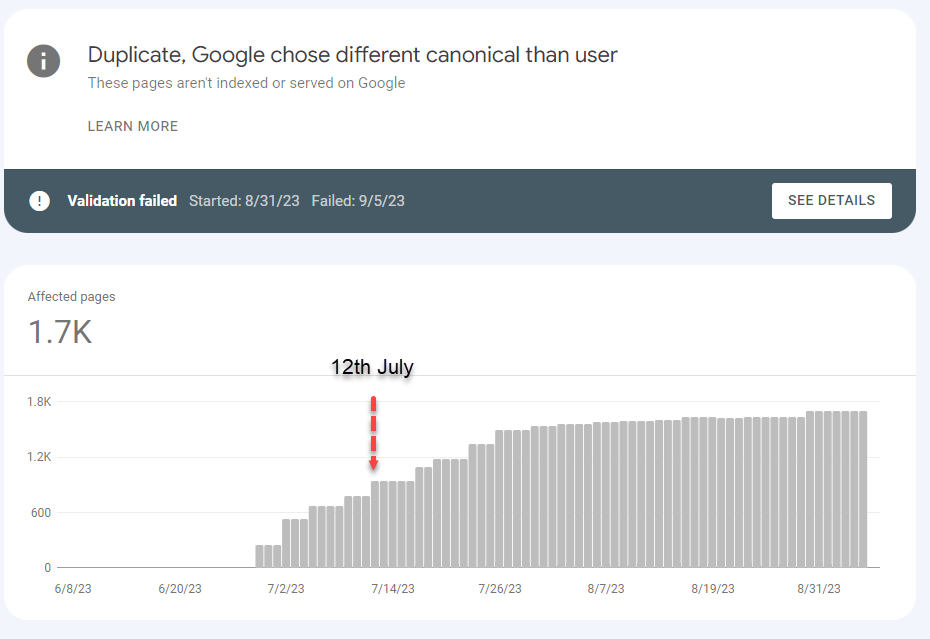
Task: Click the SEE DETAILS button
Action: (x=832, y=201)
